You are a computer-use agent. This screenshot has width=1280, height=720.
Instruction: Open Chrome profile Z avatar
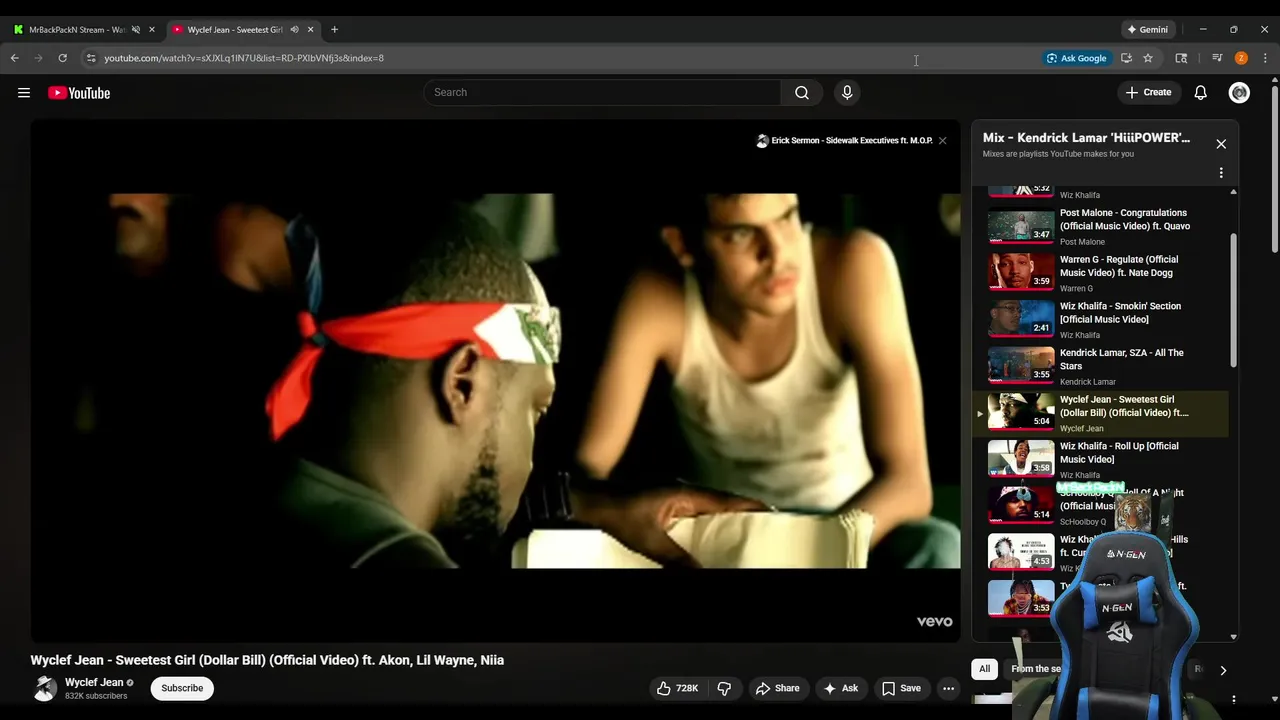point(1241,58)
